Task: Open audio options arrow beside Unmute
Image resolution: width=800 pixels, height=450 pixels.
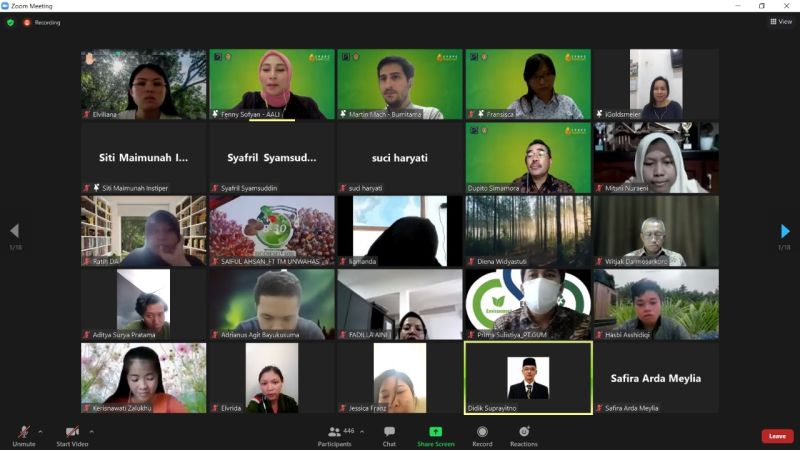Action: click(x=40, y=431)
